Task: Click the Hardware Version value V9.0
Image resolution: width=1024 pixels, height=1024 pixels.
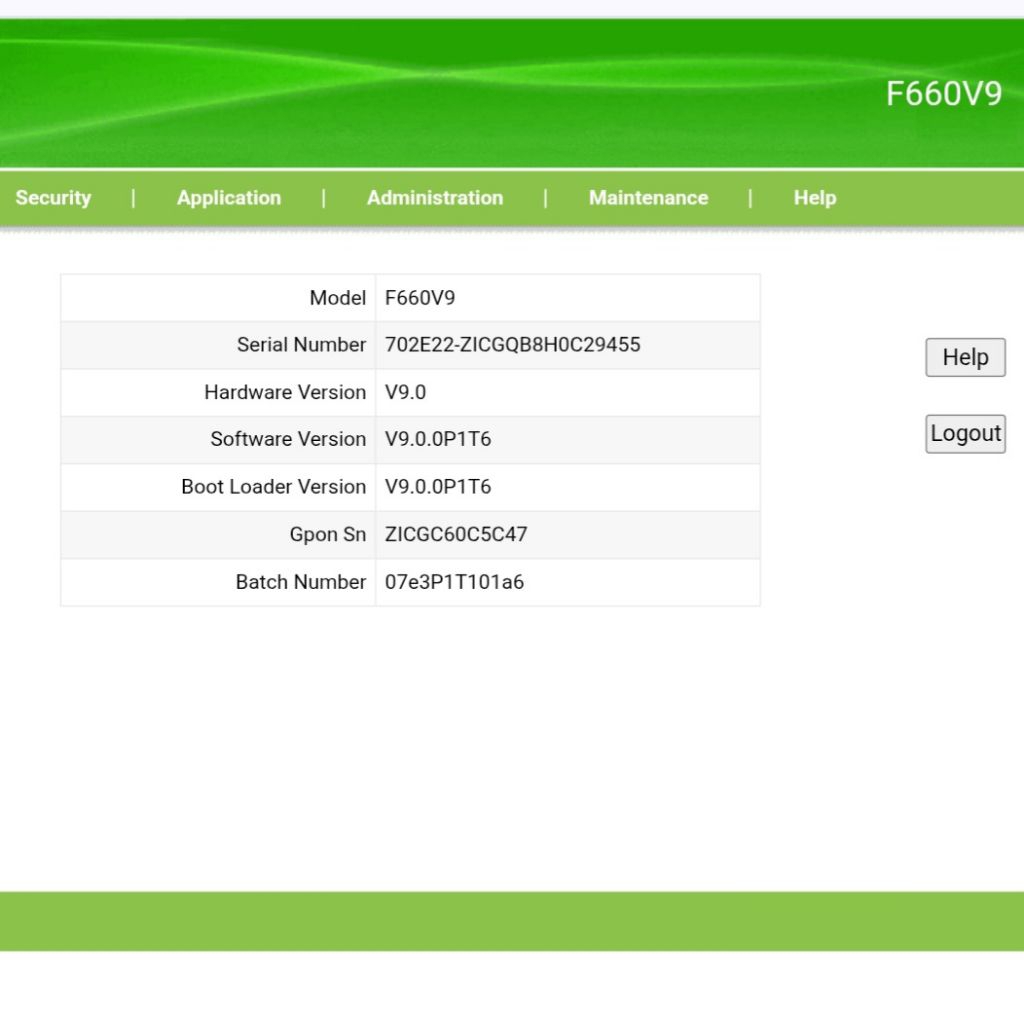Action: coord(405,392)
